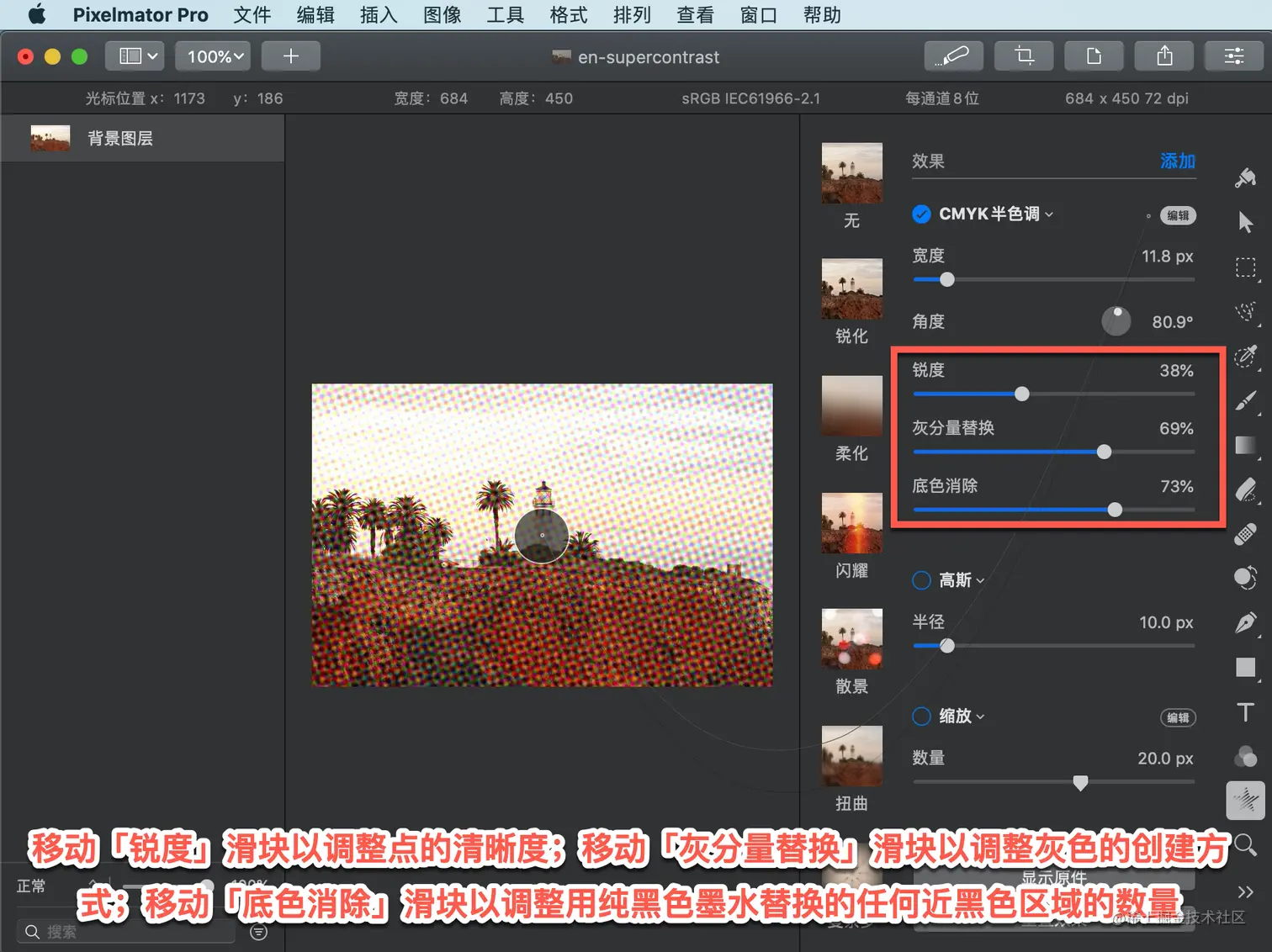Open the 查看 menu
Screen dimensions: 1272x952
tap(695, 15)
